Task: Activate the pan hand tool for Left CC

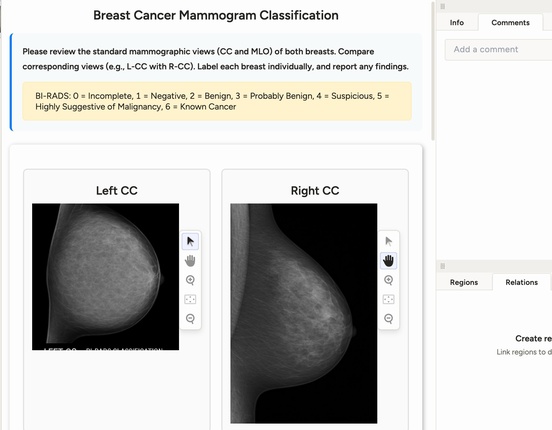Action: coord(190,261)
